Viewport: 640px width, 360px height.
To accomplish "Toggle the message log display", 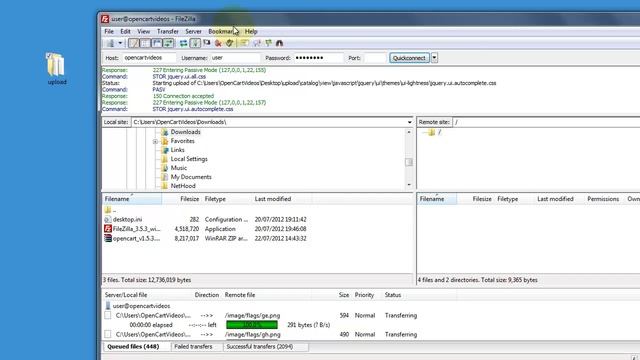I will tap(134, 43).
